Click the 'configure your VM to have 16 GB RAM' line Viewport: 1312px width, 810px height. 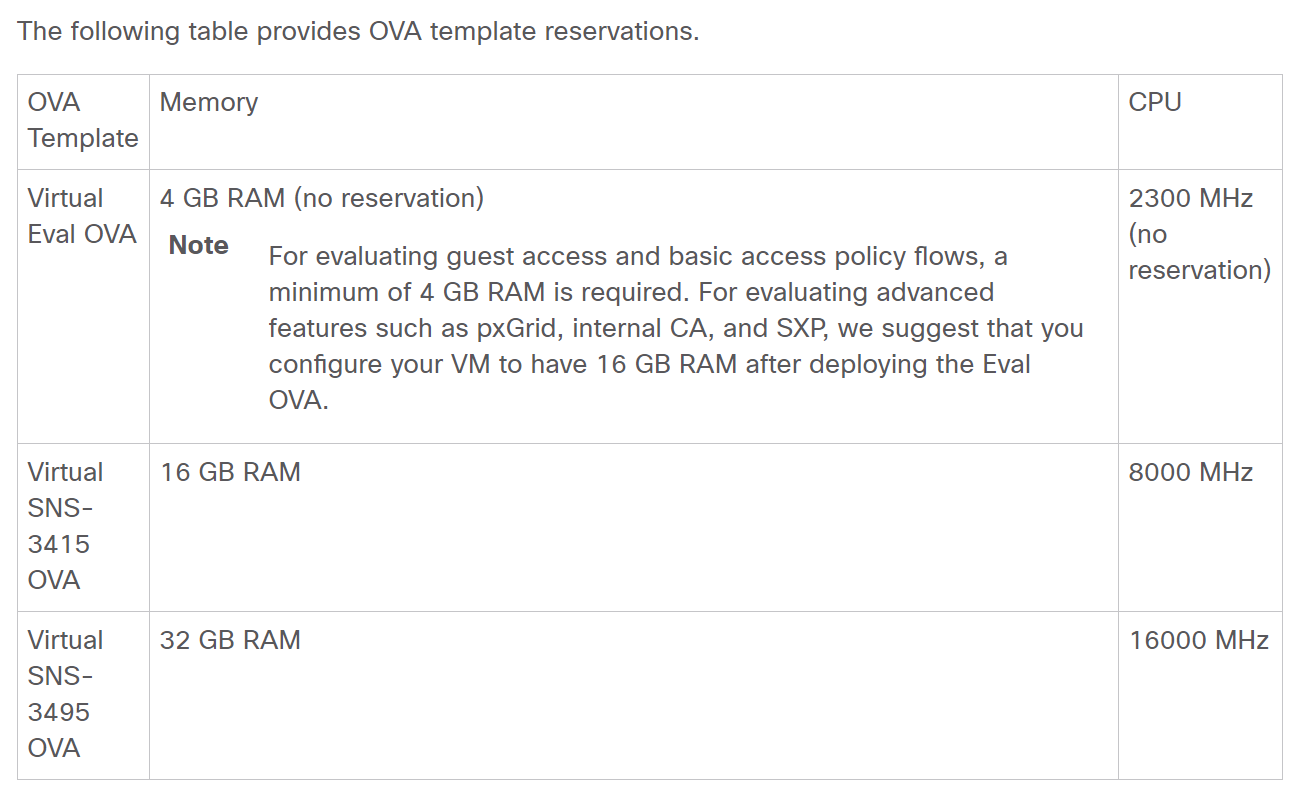649,364
